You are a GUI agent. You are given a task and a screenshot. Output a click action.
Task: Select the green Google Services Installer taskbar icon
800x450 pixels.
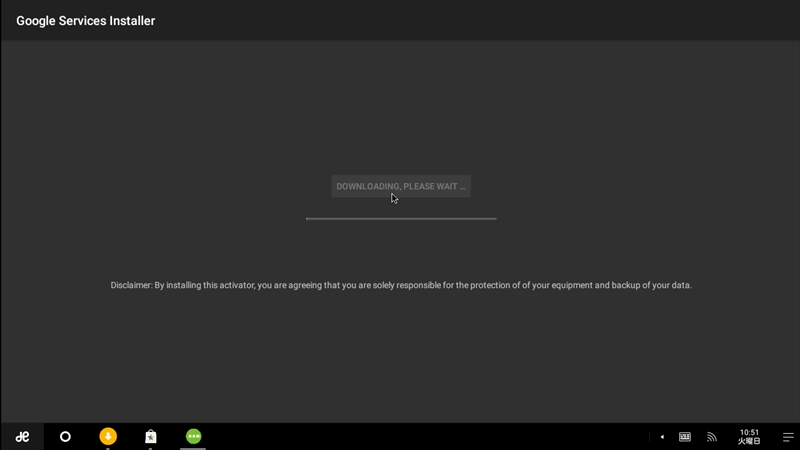coord(193,436)
